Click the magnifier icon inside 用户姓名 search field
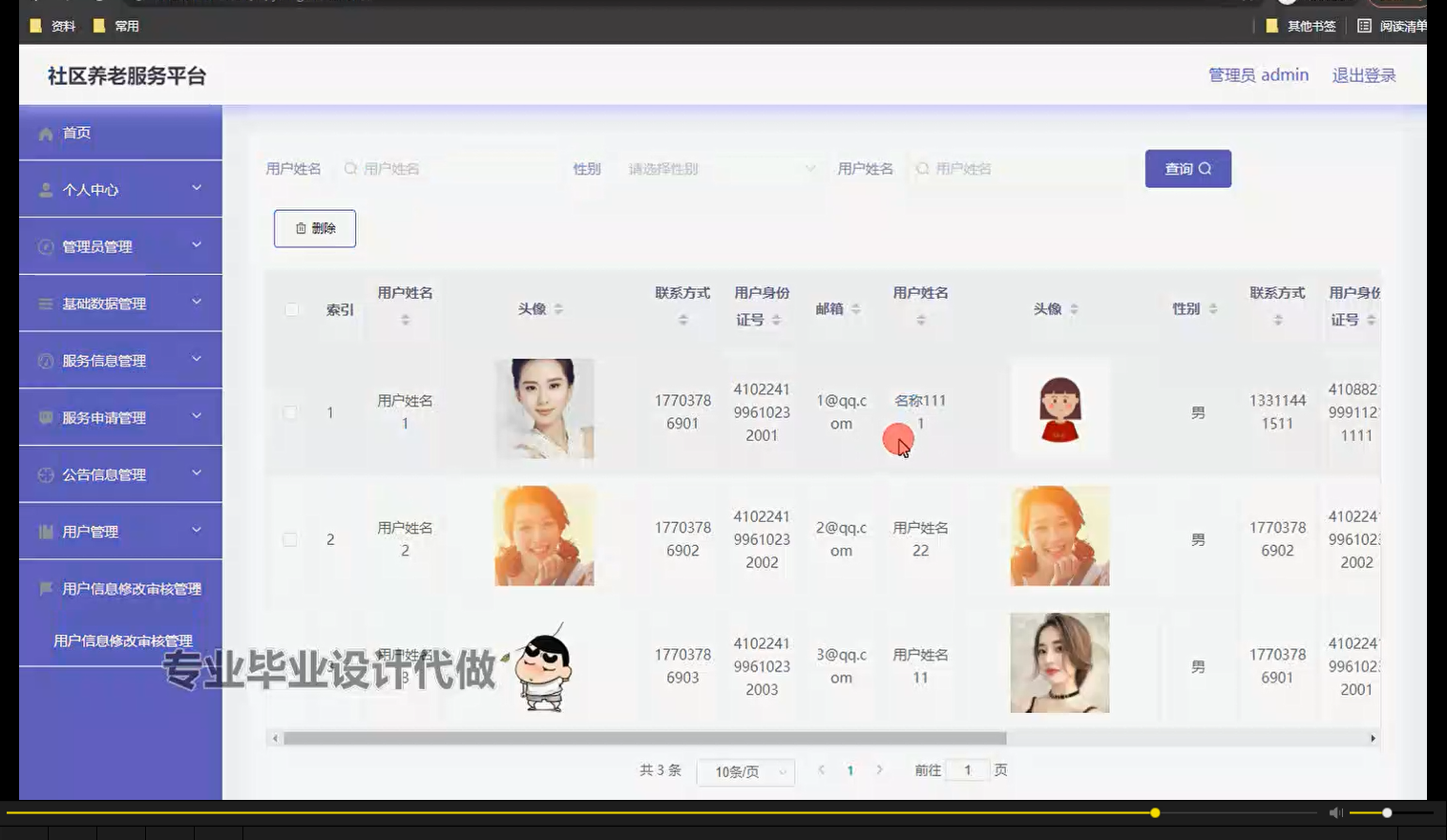1447x840 pixels. coord(349,168)
